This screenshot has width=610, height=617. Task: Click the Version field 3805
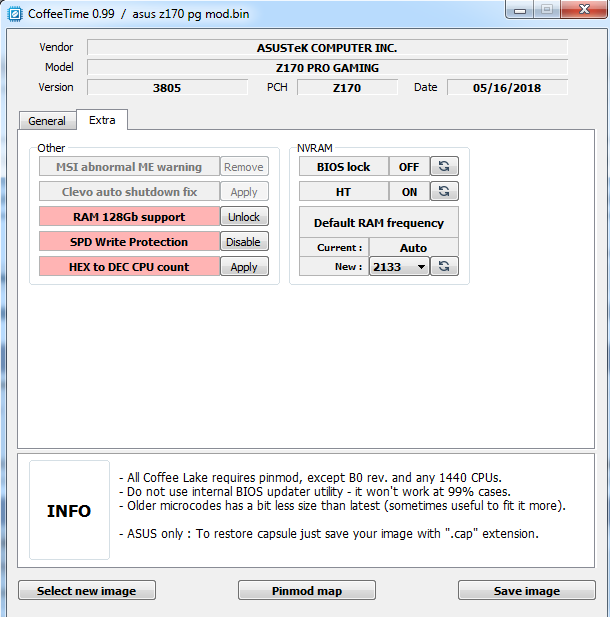point(167,87)
